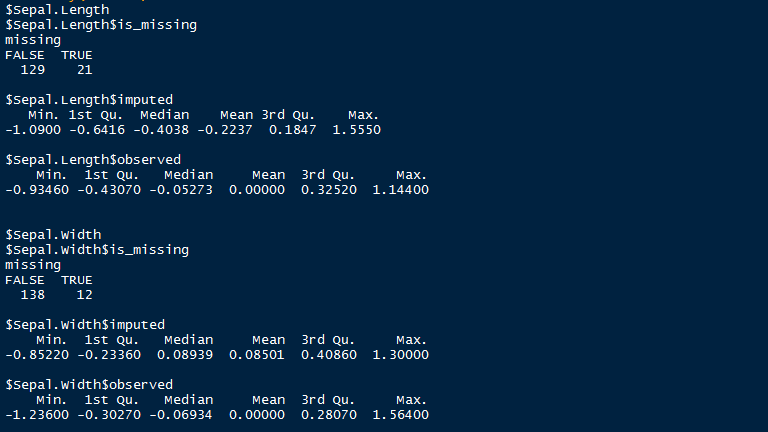
Task: Click the FALSE count 138
Action: pos(33,295)
